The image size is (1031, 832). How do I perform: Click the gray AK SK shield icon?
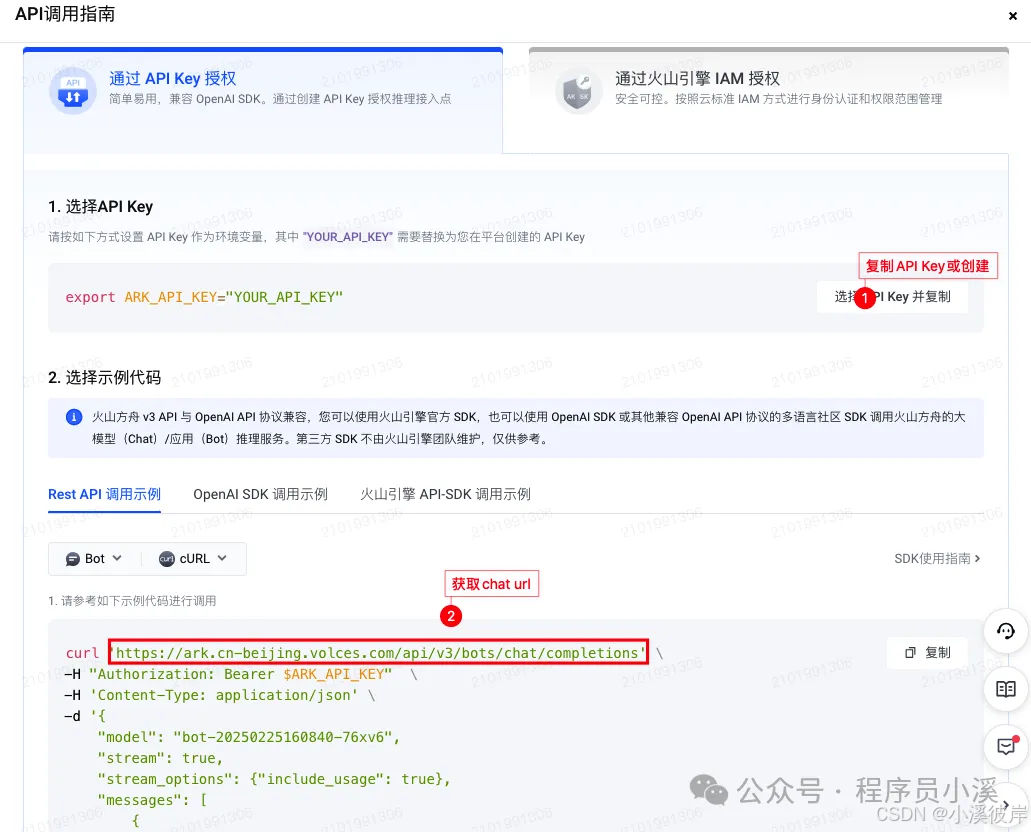pos(579,91)
